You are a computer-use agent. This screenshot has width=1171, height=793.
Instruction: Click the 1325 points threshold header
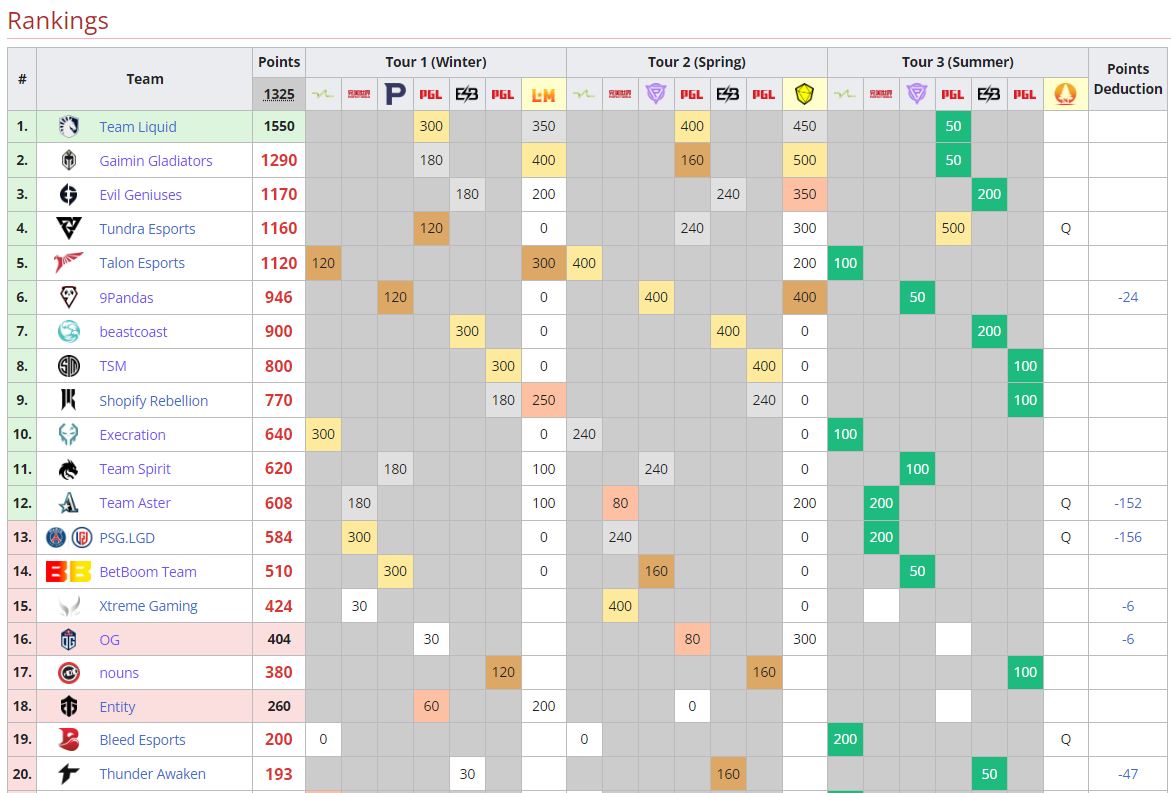point(279,94)
